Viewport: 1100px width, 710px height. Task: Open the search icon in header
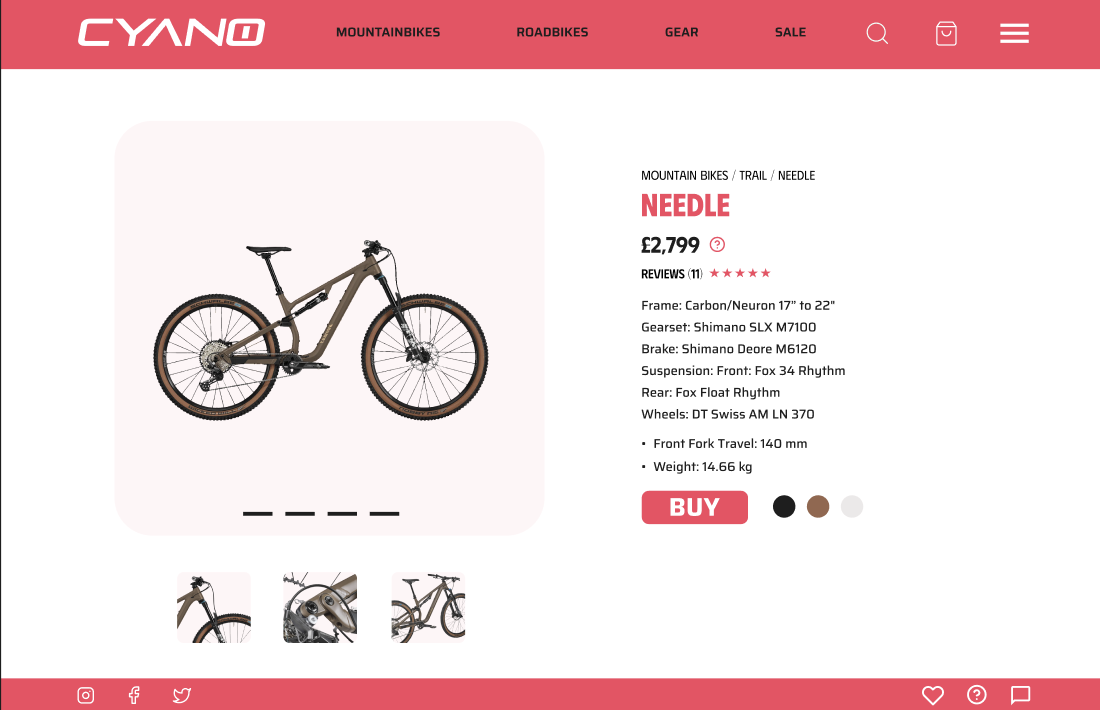877,33
